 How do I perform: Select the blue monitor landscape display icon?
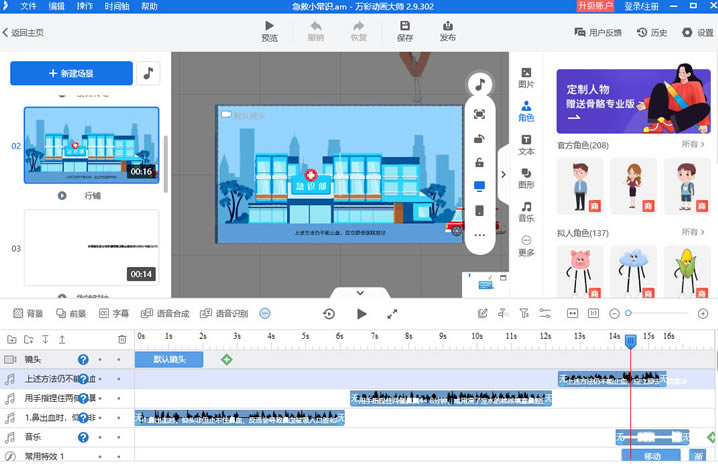479,186
